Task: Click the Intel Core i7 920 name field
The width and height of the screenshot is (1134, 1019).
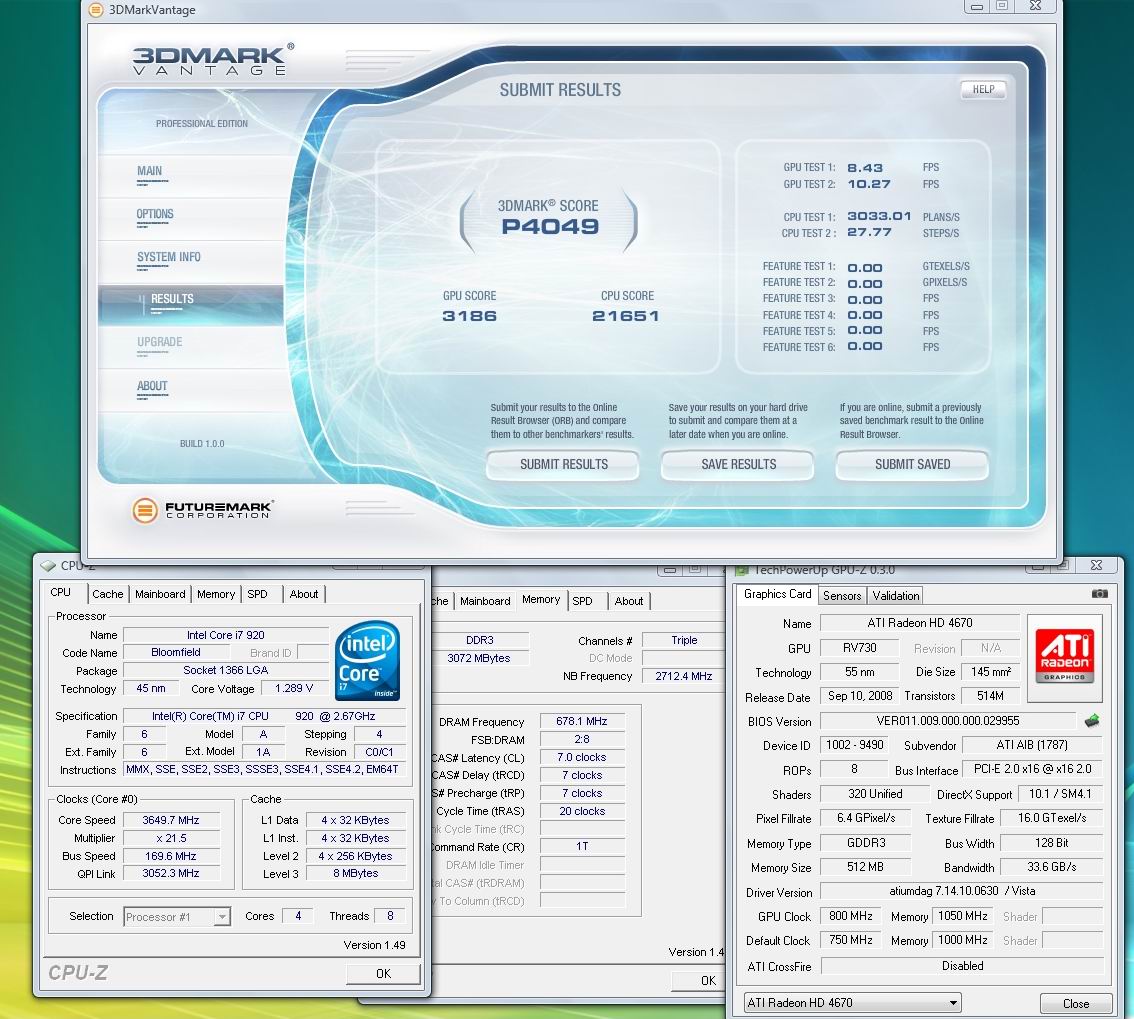Action: click(x=226, y=635)
